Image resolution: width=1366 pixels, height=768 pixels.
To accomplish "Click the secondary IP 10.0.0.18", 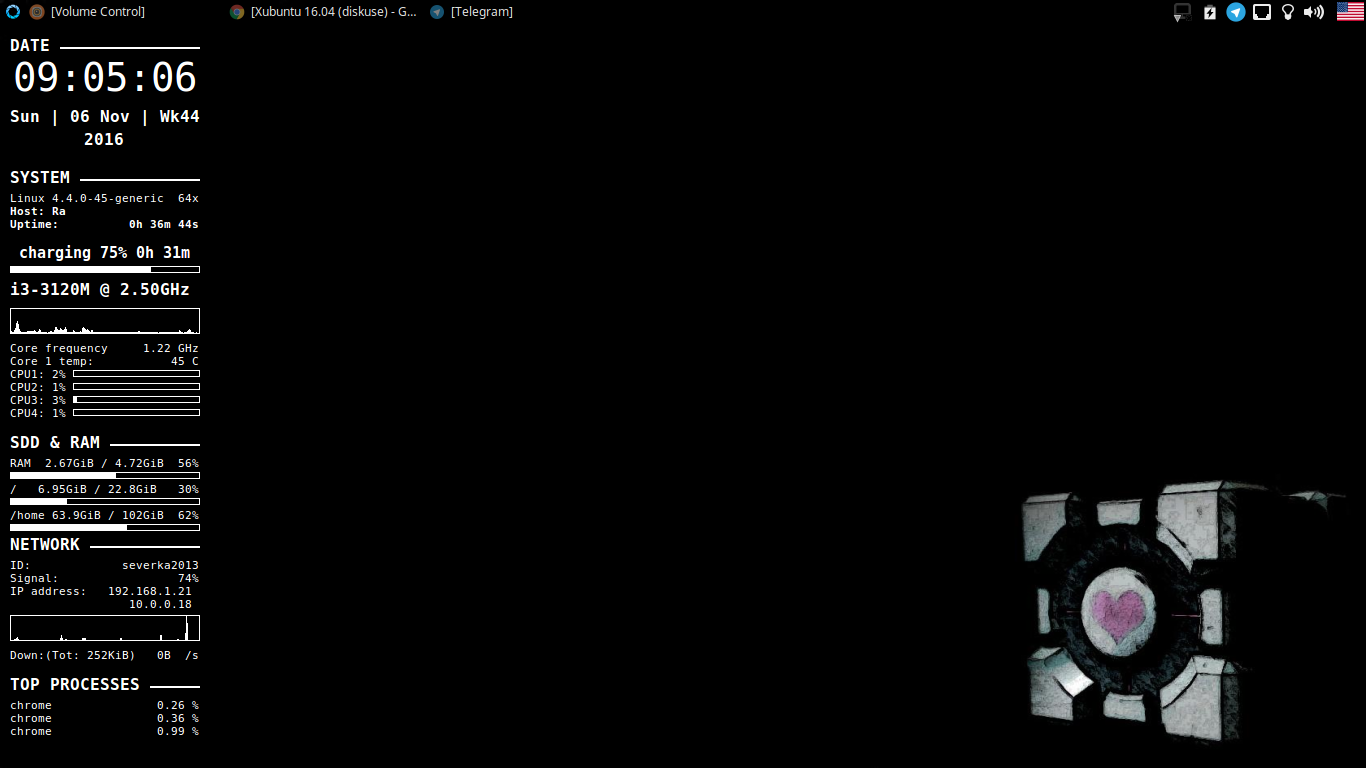I will 161,605.
